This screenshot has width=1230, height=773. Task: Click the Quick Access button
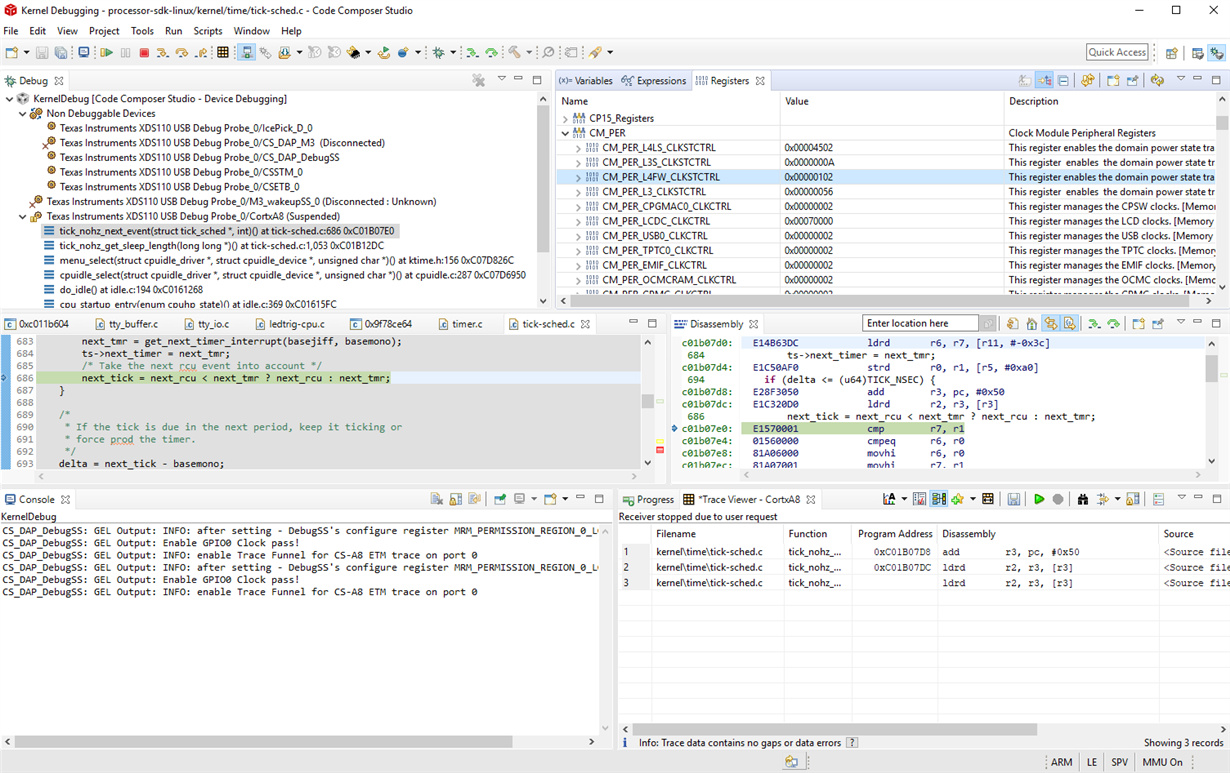(1117, 52)
